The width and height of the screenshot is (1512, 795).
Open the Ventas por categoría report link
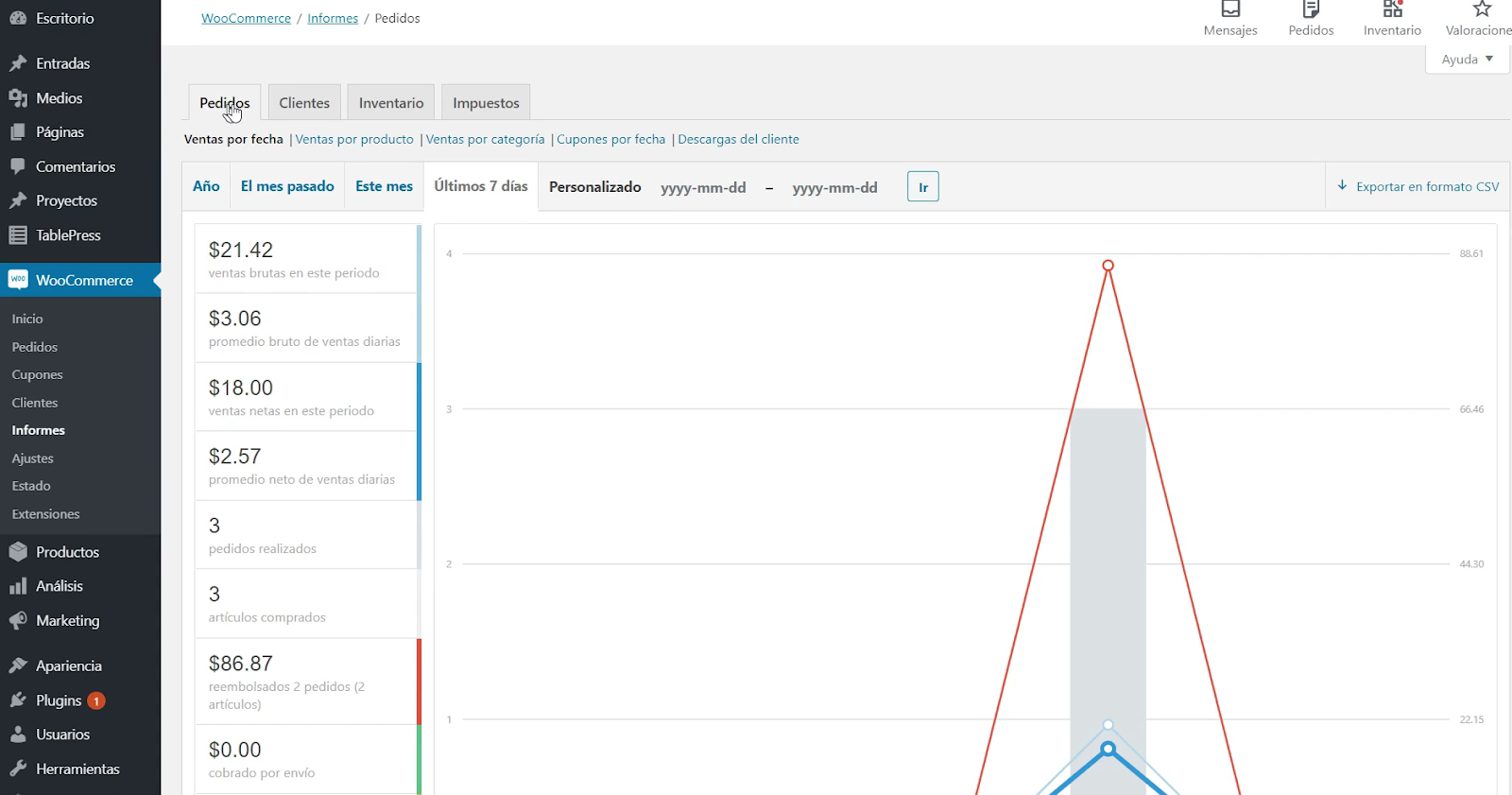pyautogui.click(x=486, y=139)
